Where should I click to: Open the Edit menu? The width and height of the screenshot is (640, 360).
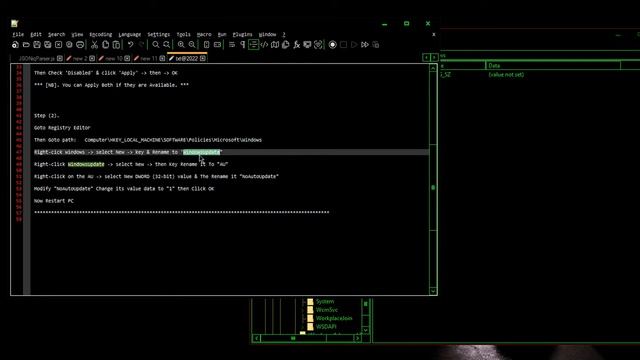click(x=36, y=34)
